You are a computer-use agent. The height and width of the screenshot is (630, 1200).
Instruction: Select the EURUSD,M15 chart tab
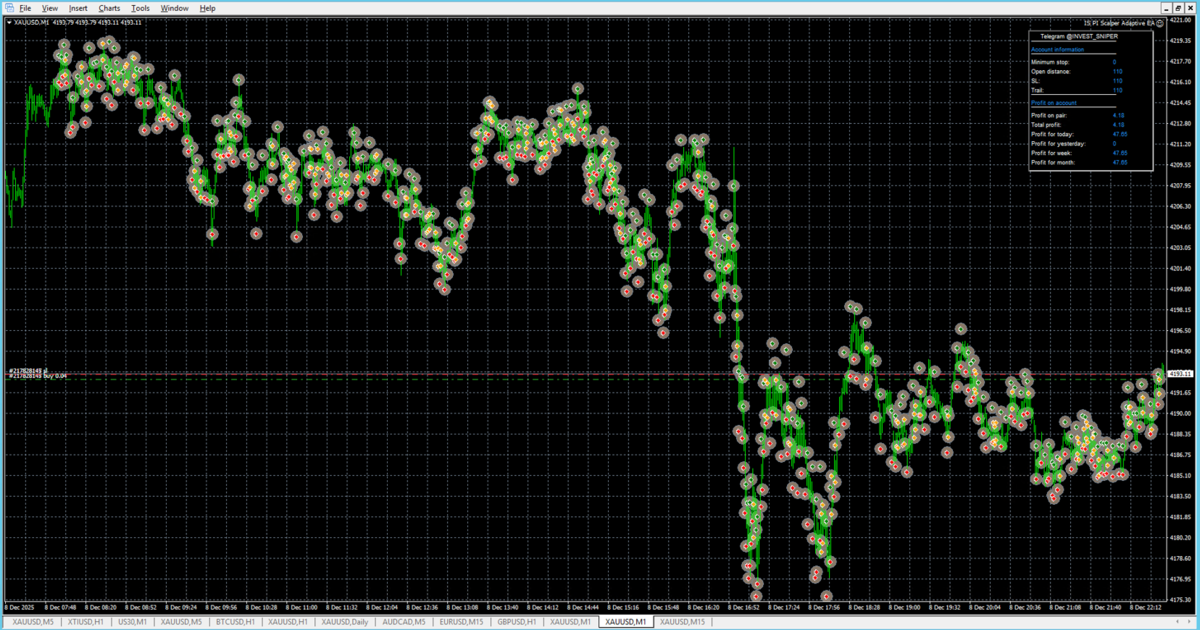click(462, 622)
